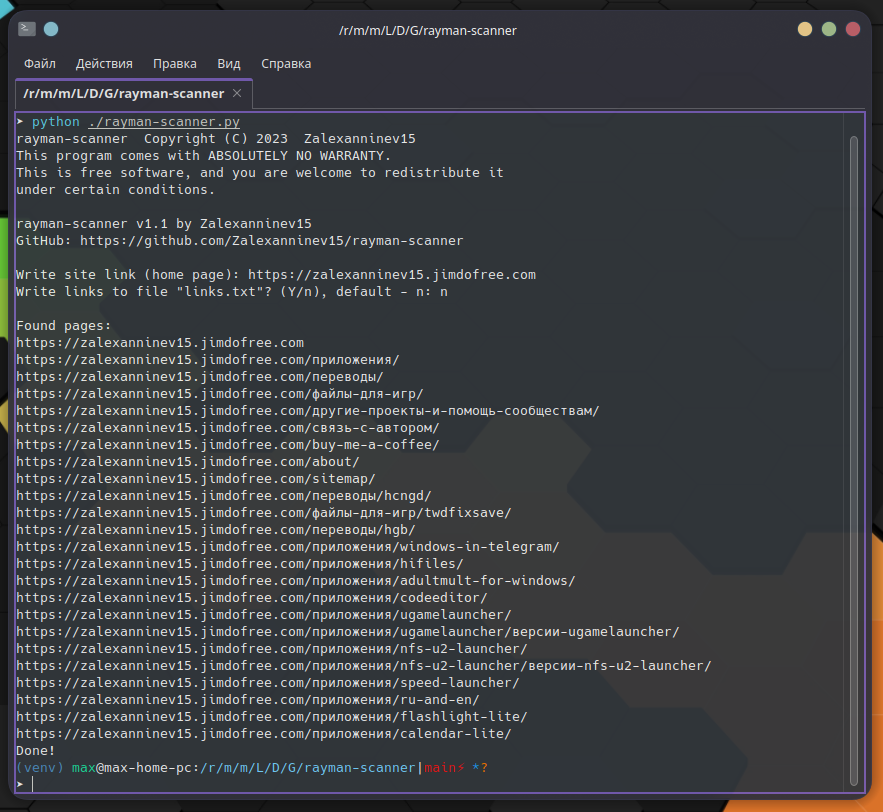Click the URL ending /speed-launcher/
Image resolution: width=883 pixels, height=812 pixels.
click(x=267, y=682)
